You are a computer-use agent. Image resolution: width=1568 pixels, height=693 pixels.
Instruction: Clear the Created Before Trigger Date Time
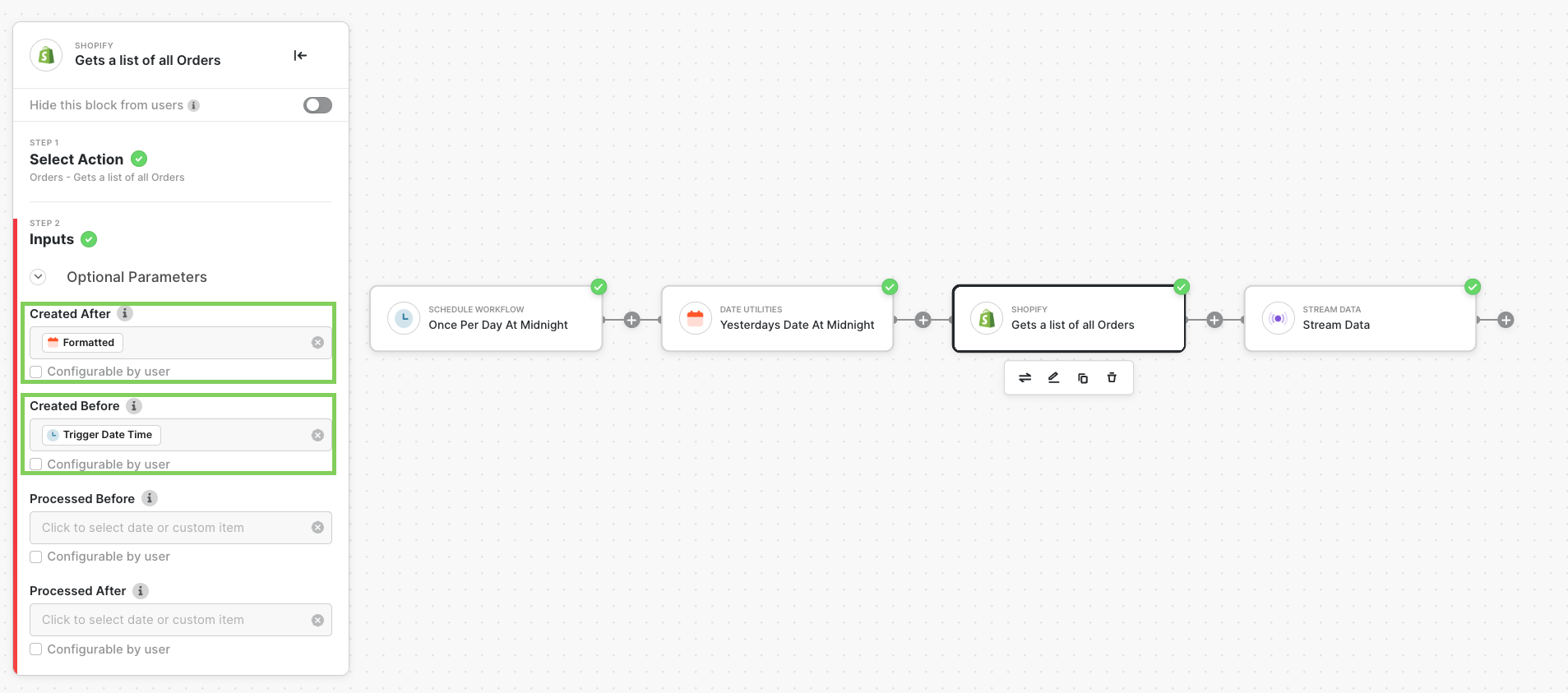click(x=317, y=436)
